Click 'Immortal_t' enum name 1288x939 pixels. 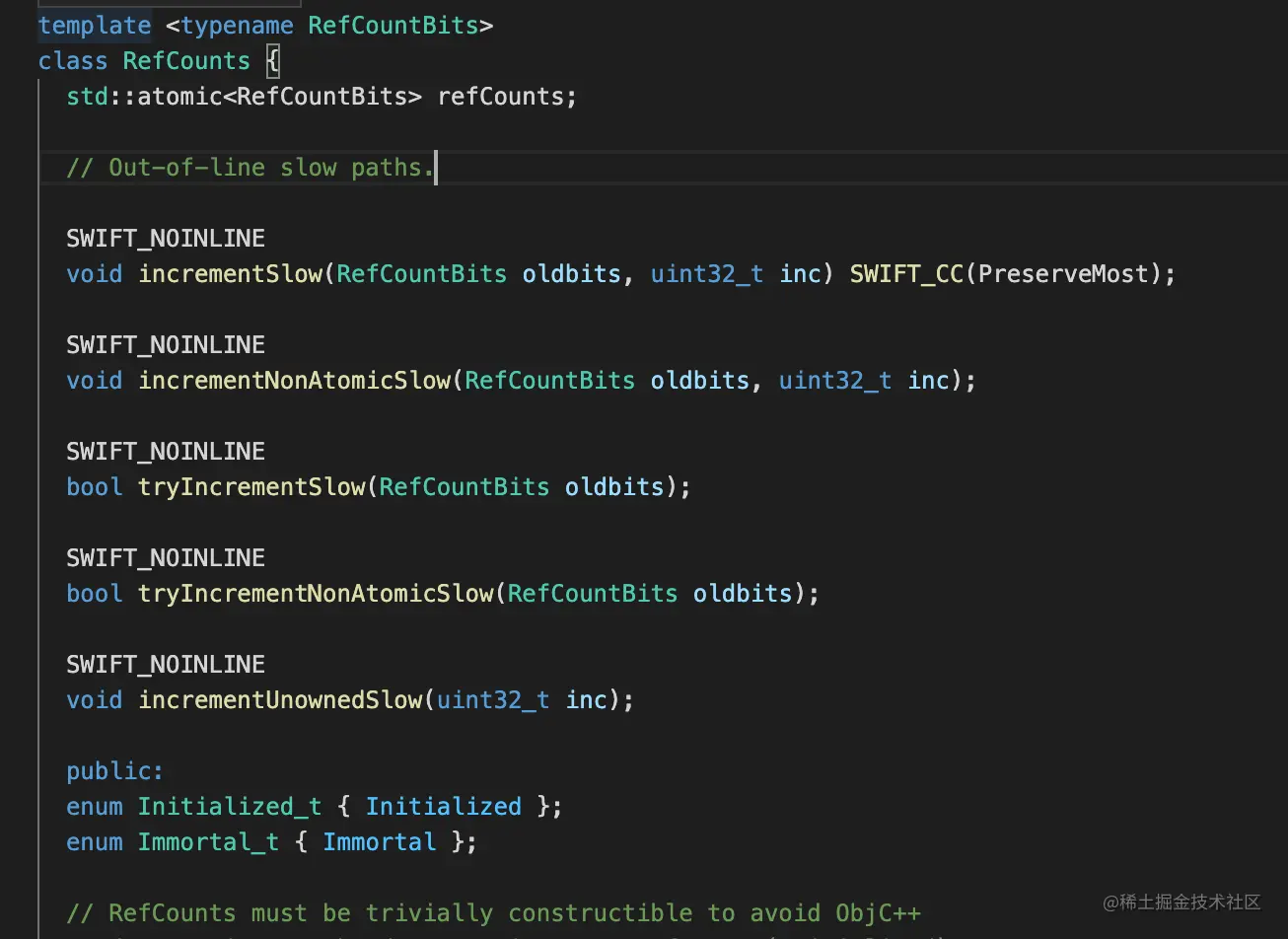tap(208, 842)
